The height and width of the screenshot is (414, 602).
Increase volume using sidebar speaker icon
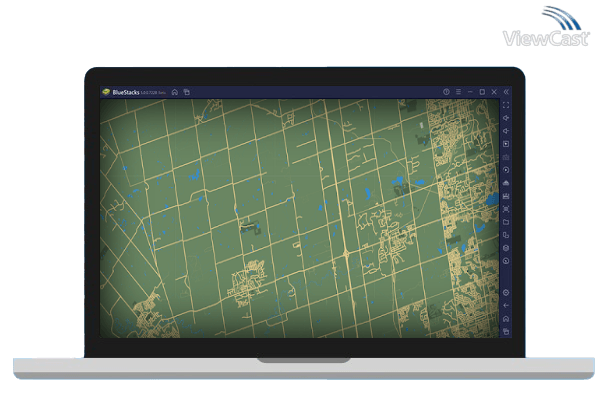click(506, 118)
